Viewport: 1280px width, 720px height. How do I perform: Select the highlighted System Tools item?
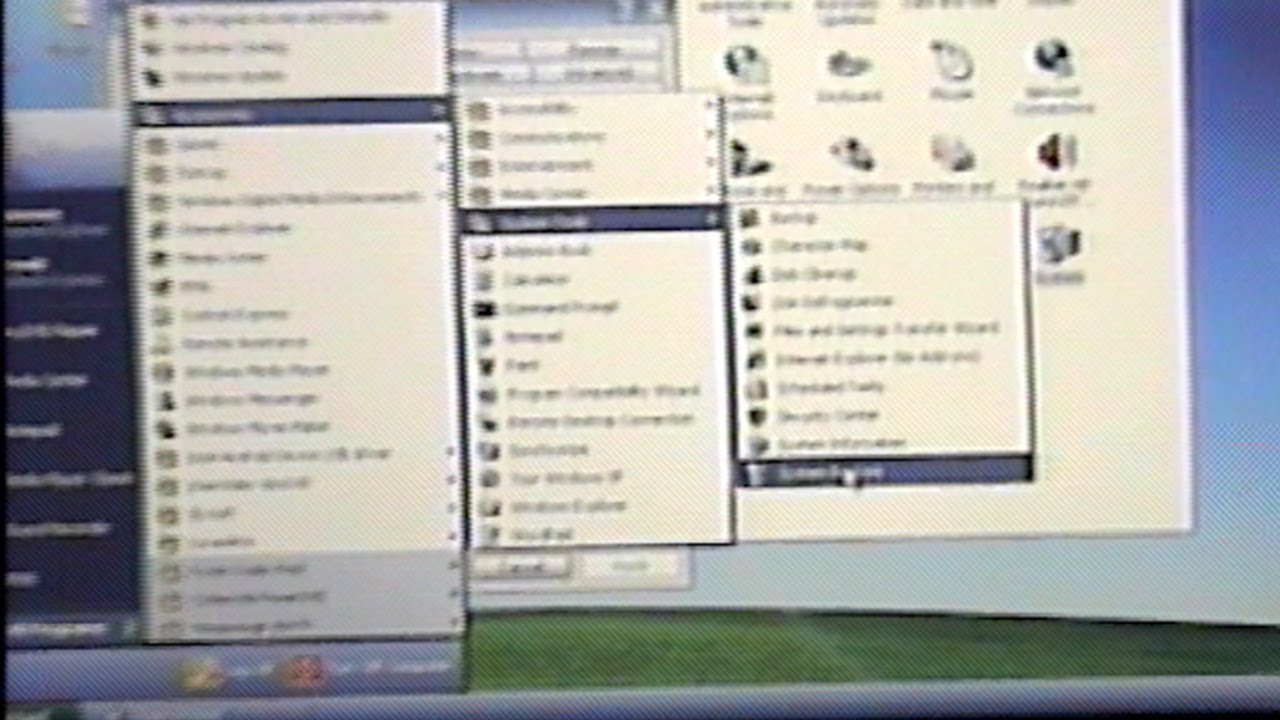pos(594,221)
